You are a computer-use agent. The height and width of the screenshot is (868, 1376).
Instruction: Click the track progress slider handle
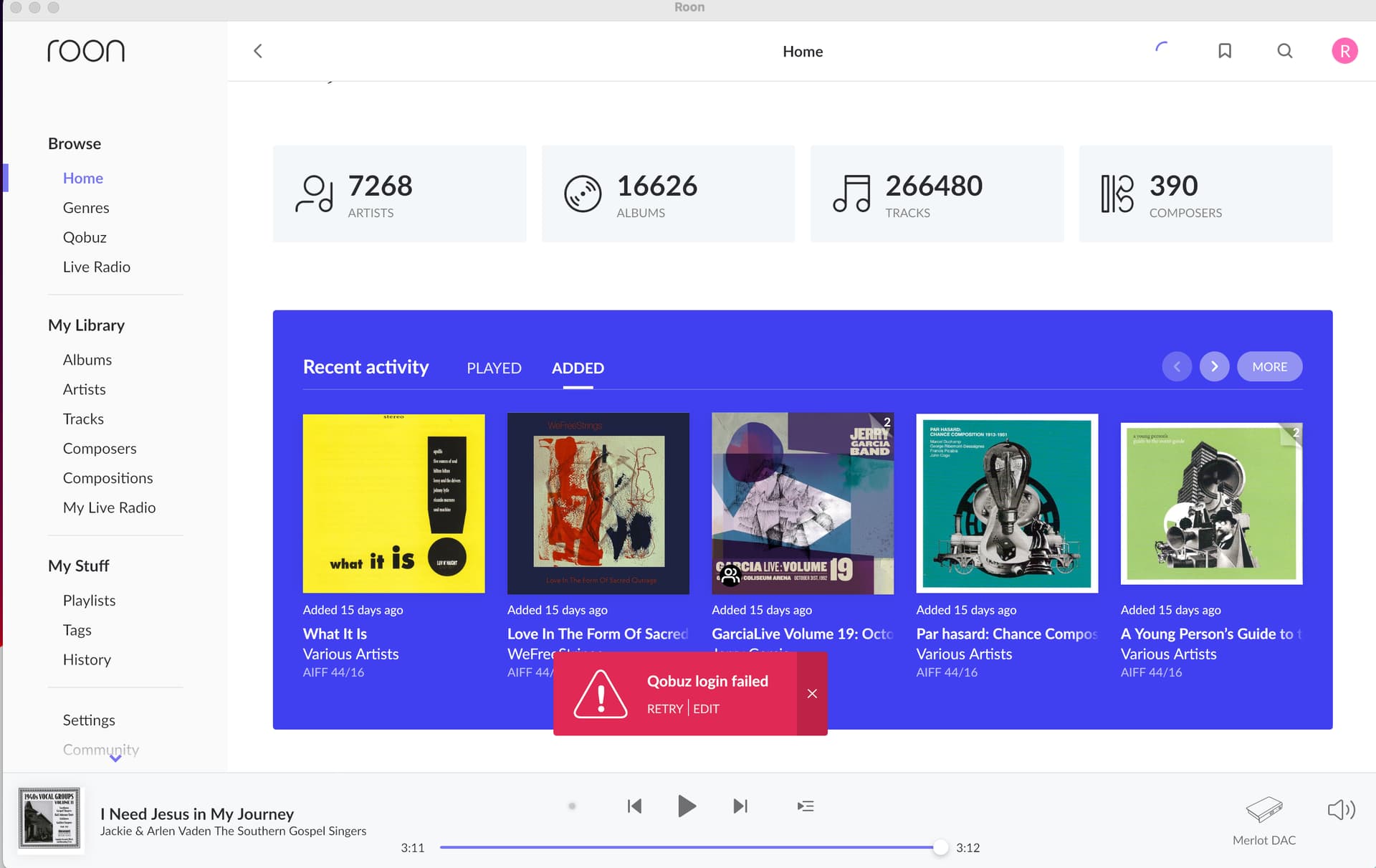point(940,847)
